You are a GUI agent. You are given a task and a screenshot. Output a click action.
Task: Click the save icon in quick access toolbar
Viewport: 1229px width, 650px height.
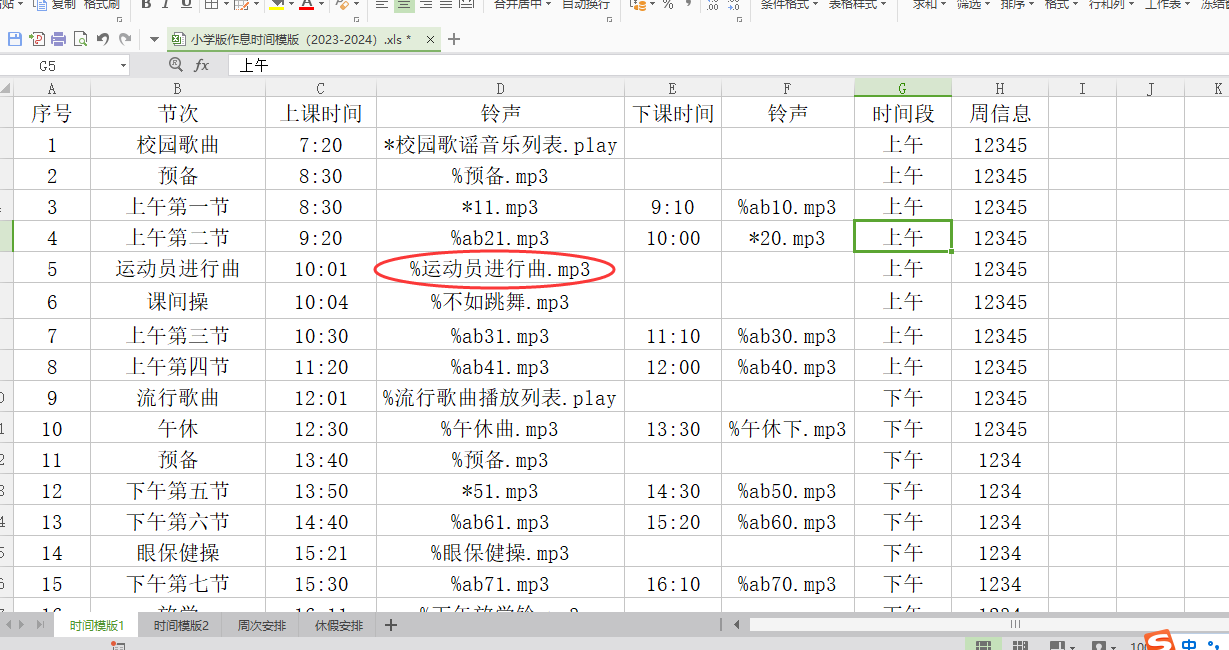14,40
